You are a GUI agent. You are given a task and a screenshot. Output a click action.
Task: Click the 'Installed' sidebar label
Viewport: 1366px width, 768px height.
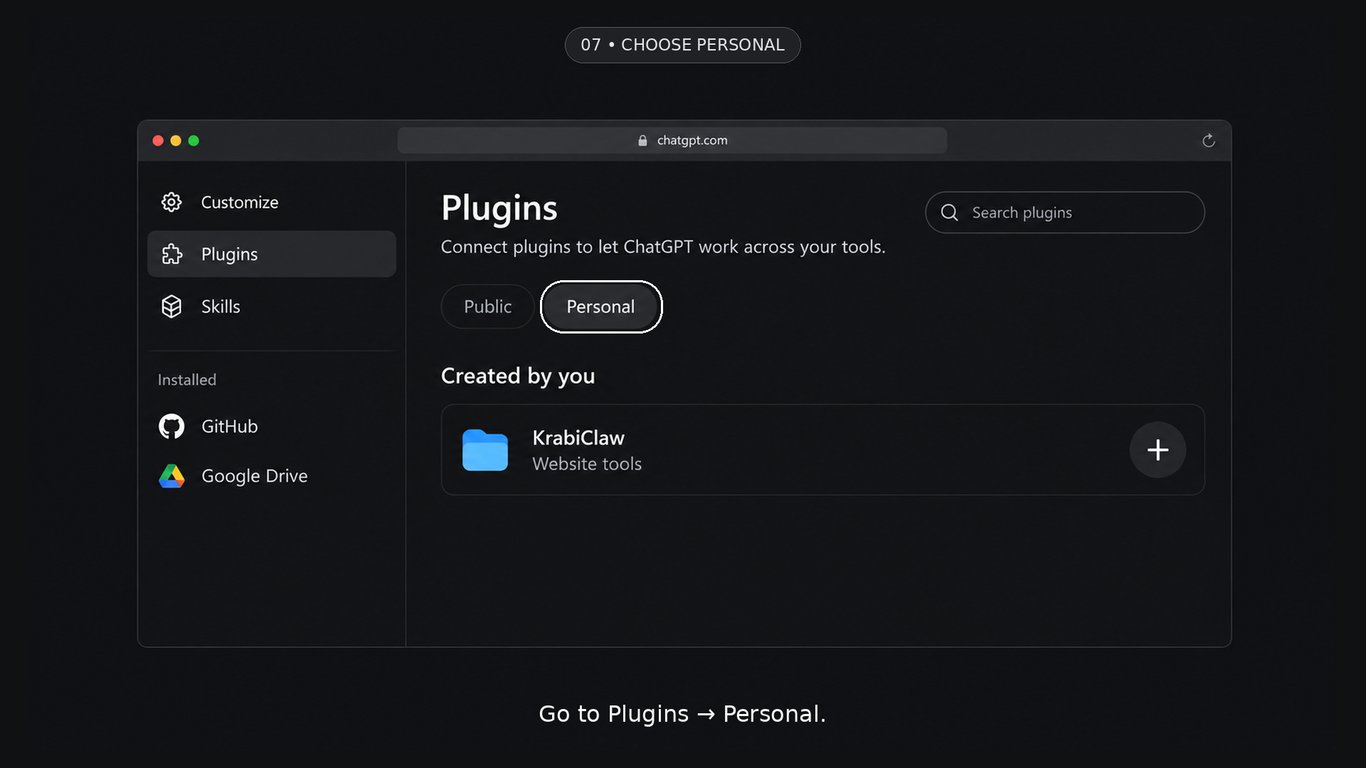click(187, 380)
